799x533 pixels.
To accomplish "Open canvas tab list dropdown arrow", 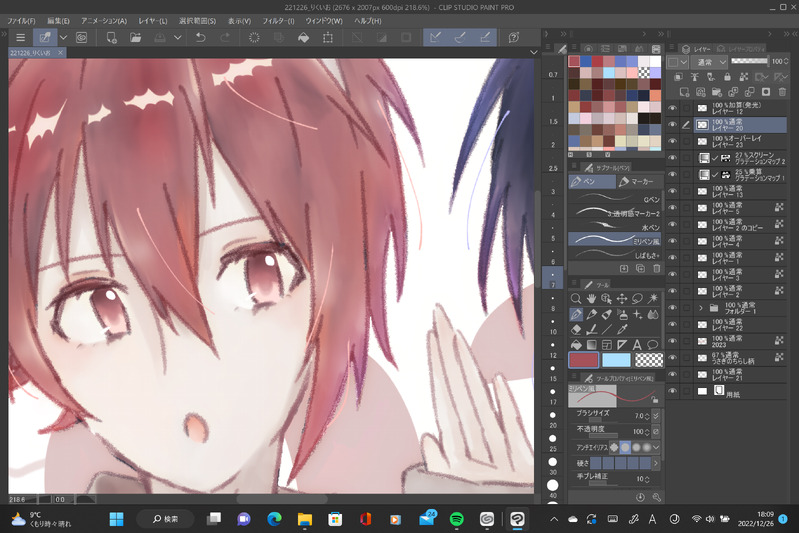I will (534, 52).
